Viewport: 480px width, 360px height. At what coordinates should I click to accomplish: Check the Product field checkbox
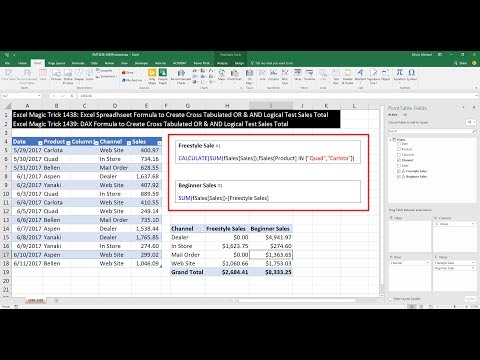pos(399,149)
